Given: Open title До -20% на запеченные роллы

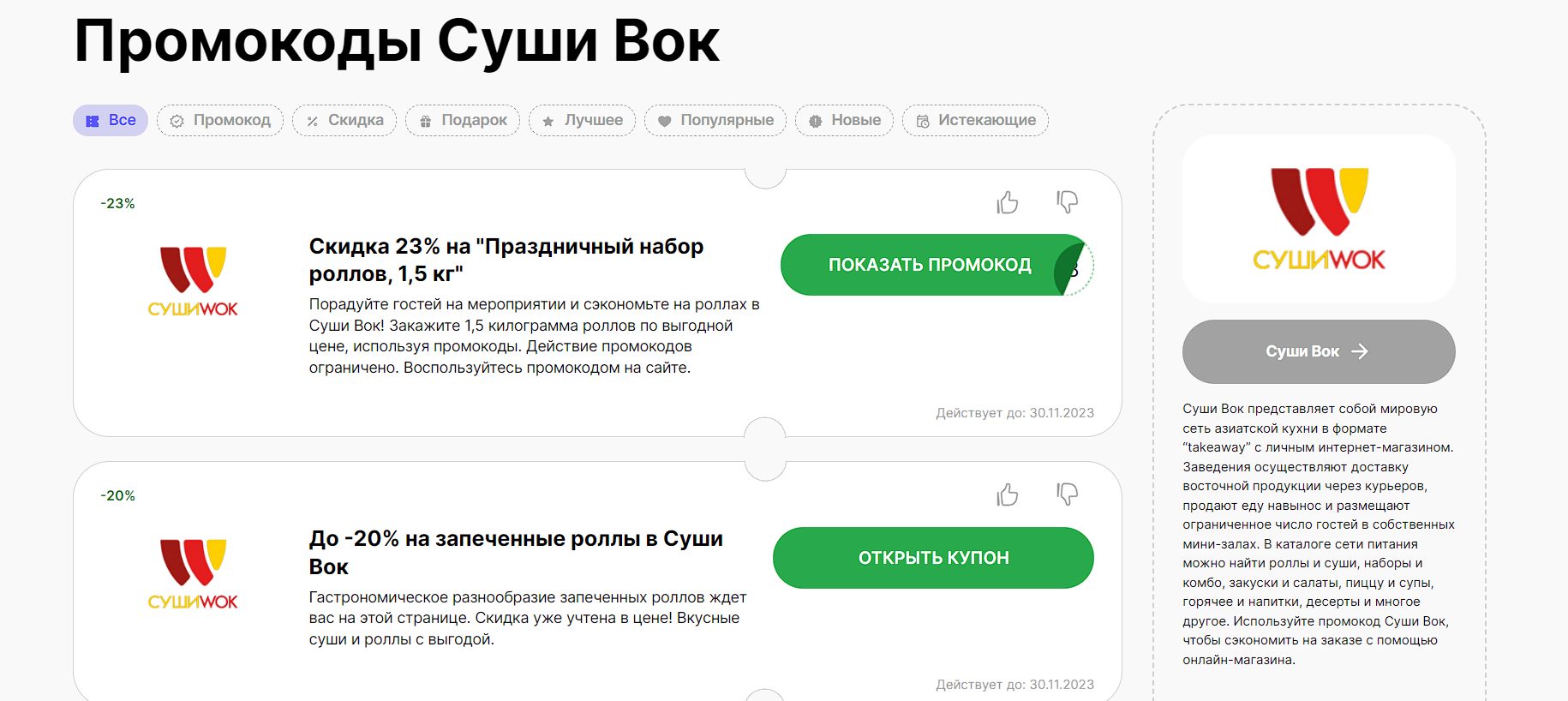Looking at the screenshot, I should point(516,553).
